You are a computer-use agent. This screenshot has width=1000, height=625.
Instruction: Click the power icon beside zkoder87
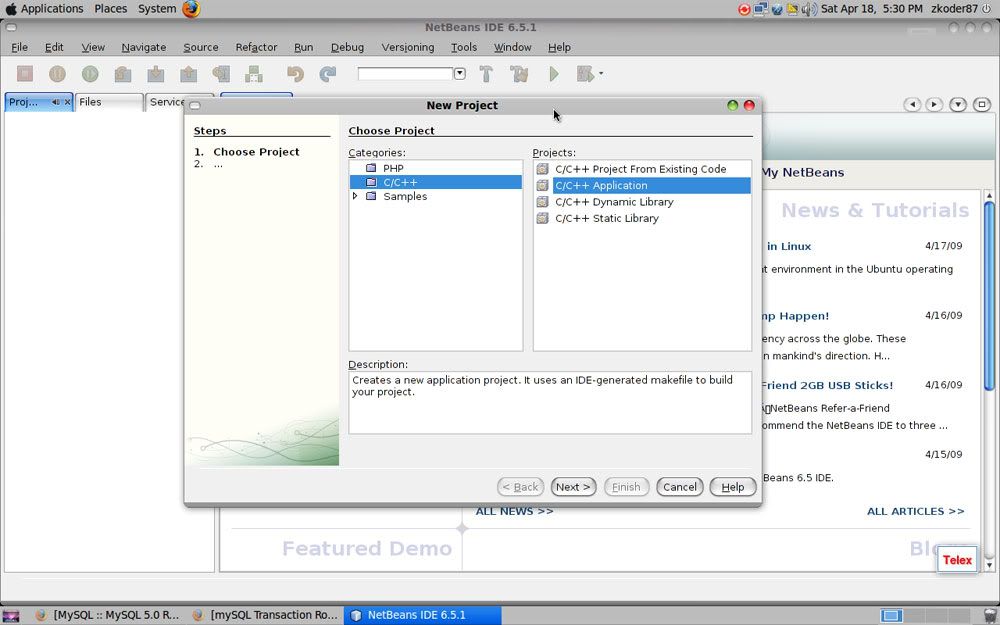989,9
